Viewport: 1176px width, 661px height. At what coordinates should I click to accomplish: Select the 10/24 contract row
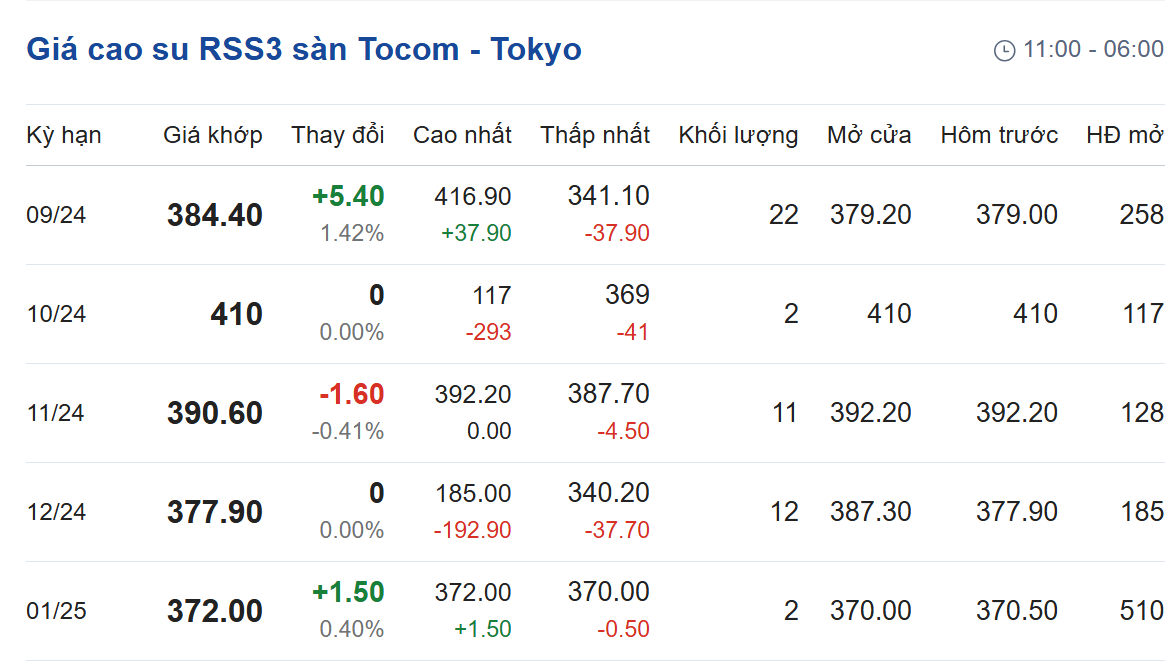pos(596,314)
